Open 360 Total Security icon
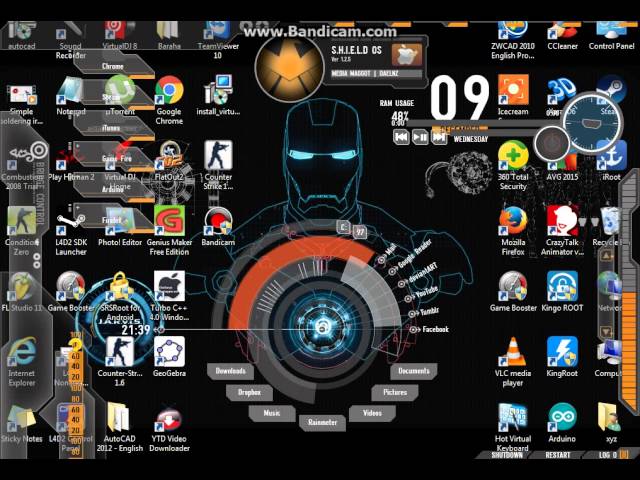 pos(513,156)
